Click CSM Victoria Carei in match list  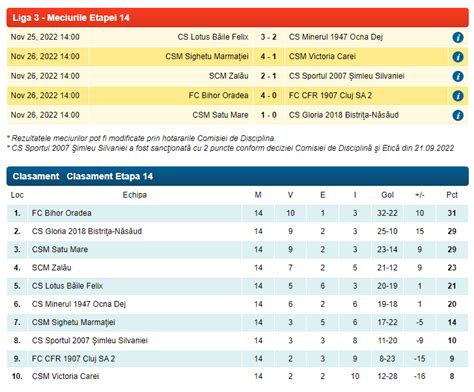322,57
